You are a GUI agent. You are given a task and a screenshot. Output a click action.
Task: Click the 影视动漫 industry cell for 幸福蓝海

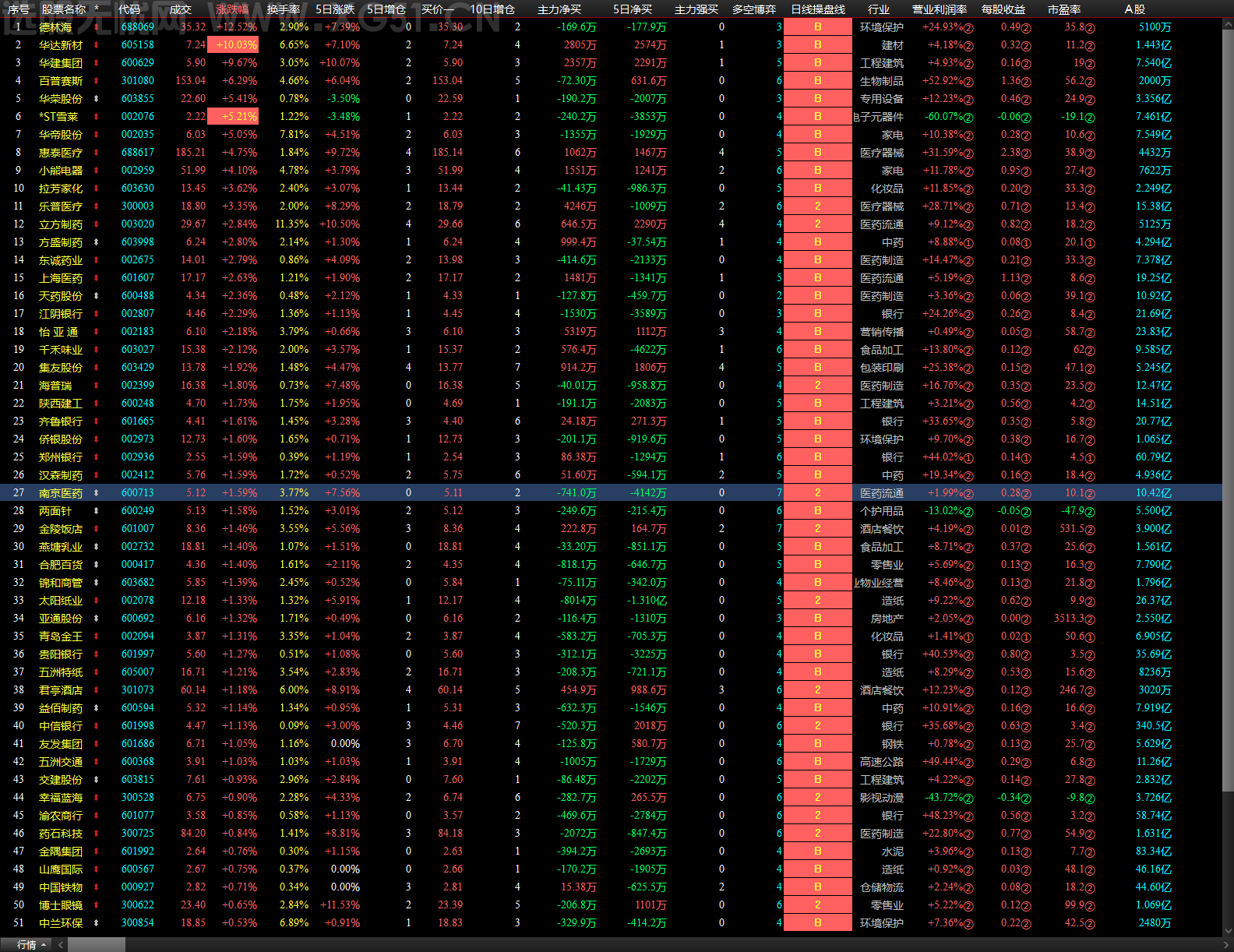click(882, 798)
